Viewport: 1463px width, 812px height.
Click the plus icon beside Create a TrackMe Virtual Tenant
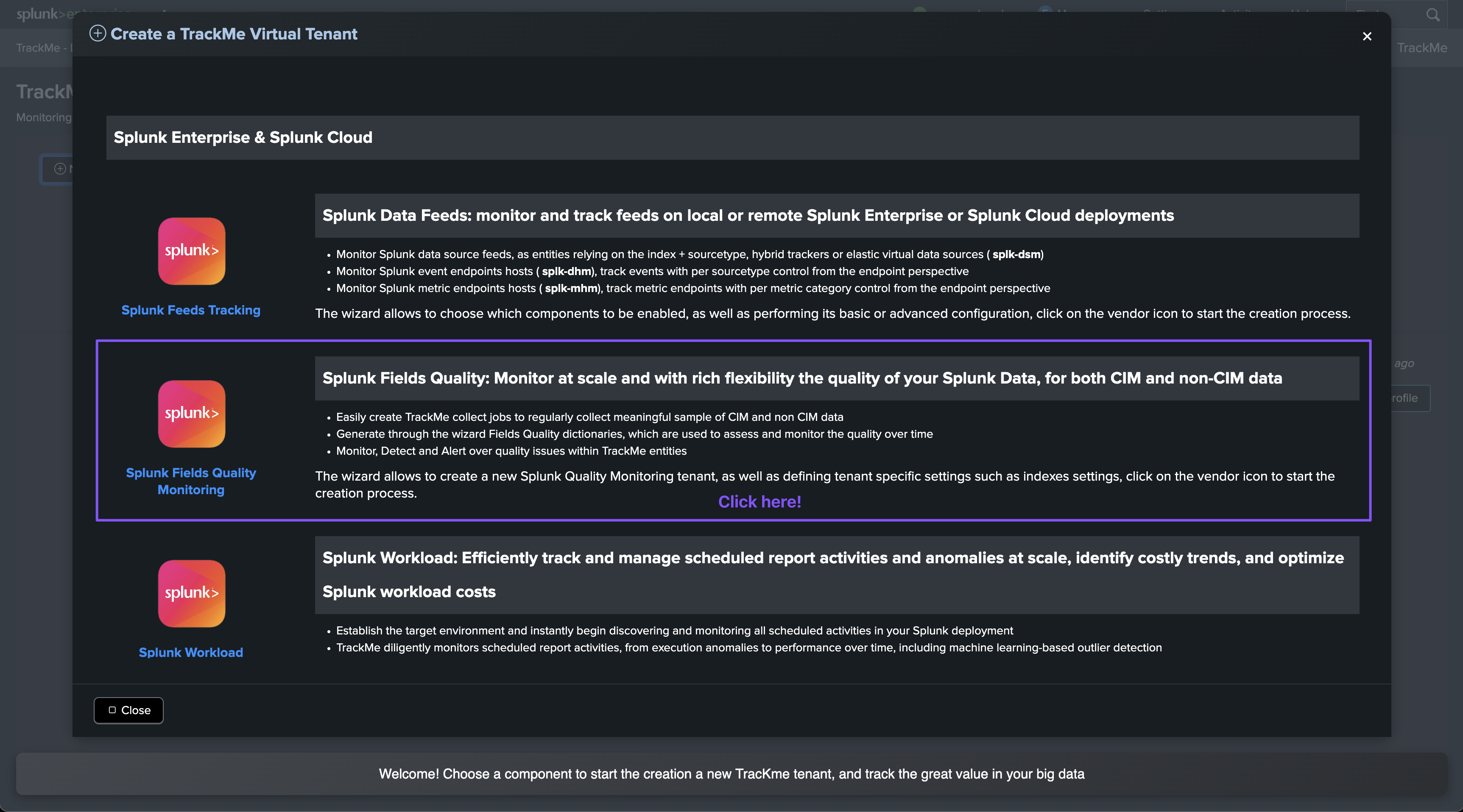coord(98,33)
